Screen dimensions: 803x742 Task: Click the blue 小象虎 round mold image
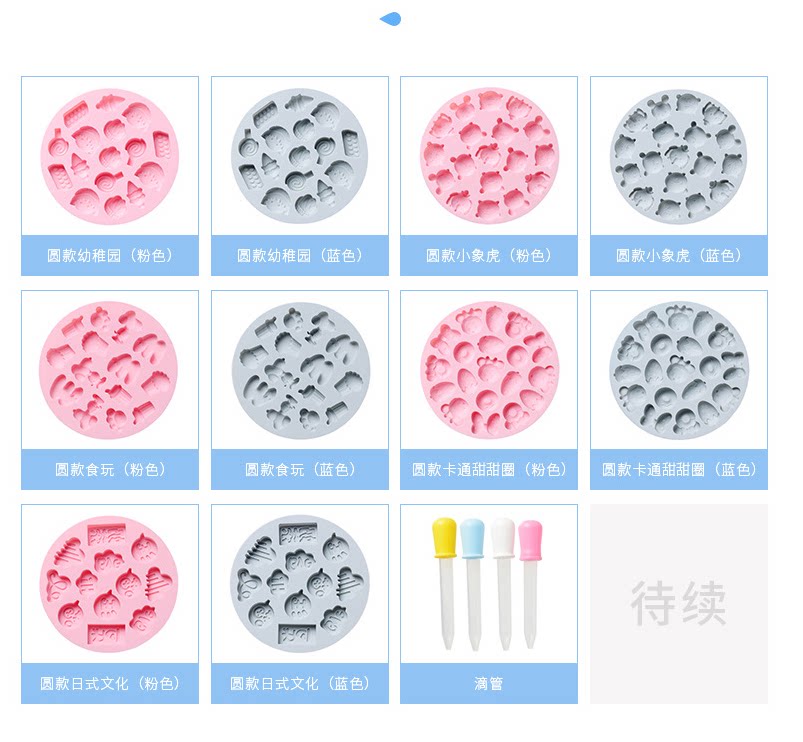[x=679, y=156]
